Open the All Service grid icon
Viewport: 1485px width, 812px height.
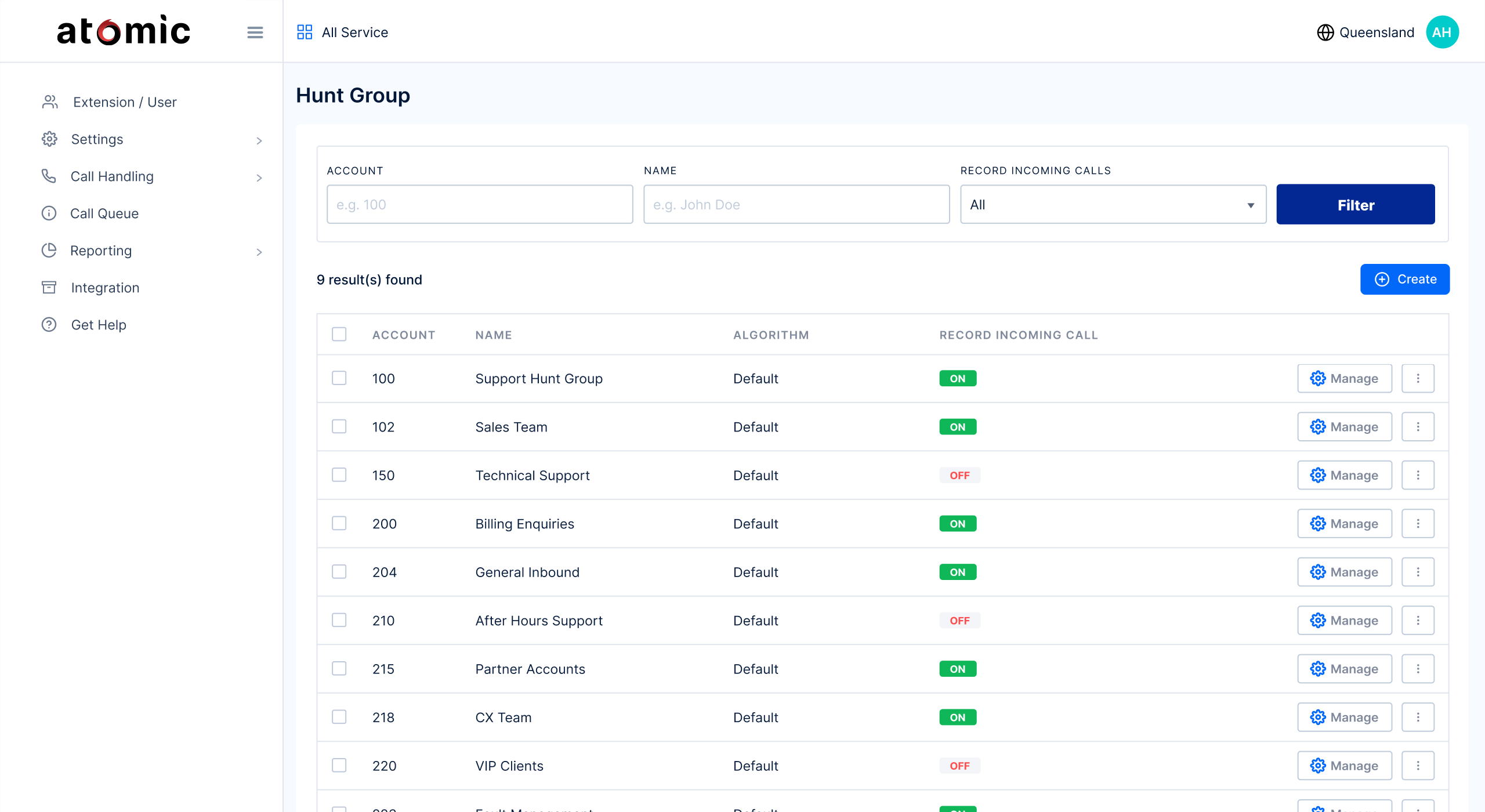click(305, 32)
